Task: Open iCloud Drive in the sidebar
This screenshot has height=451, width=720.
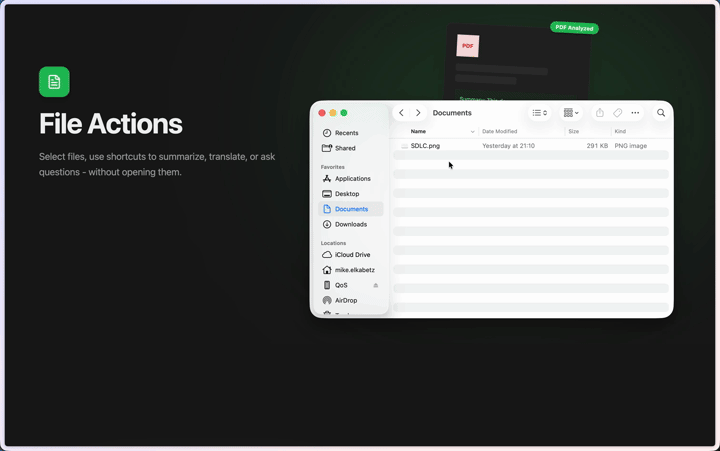Action: (x=351, y=254)
